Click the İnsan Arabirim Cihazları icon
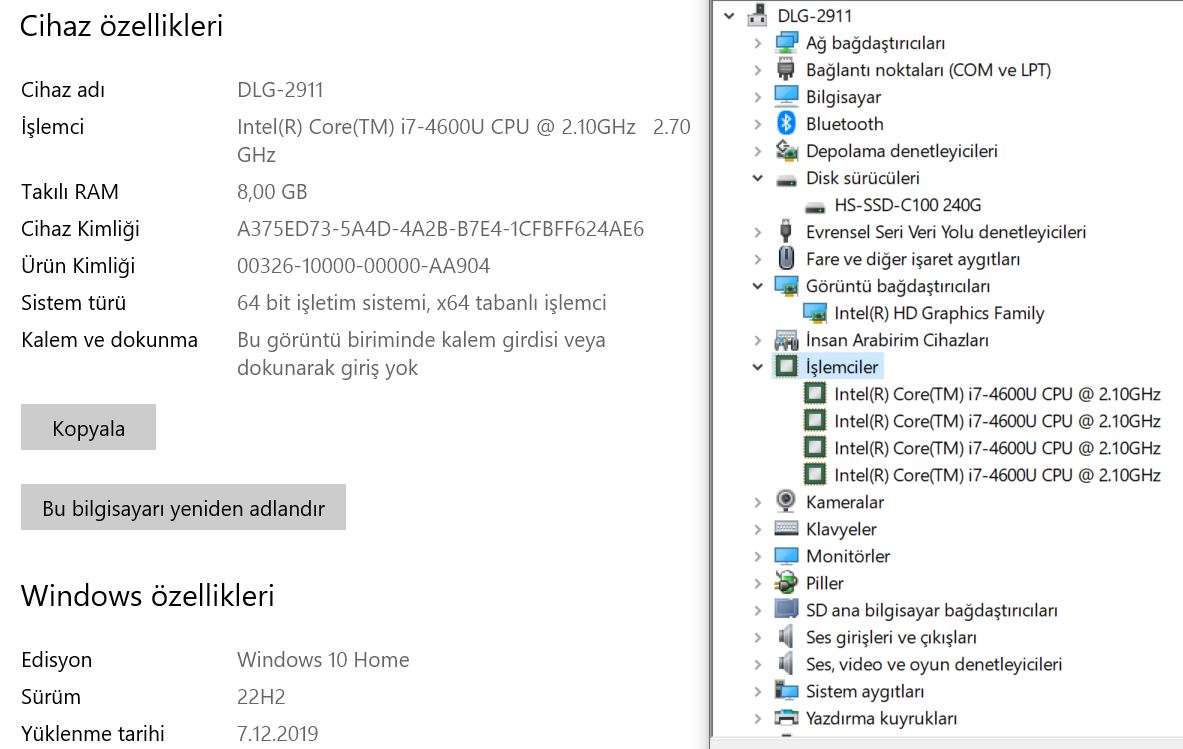Image resolution: width=1183 pixels, height=749 pixels. tap(786, 340)
